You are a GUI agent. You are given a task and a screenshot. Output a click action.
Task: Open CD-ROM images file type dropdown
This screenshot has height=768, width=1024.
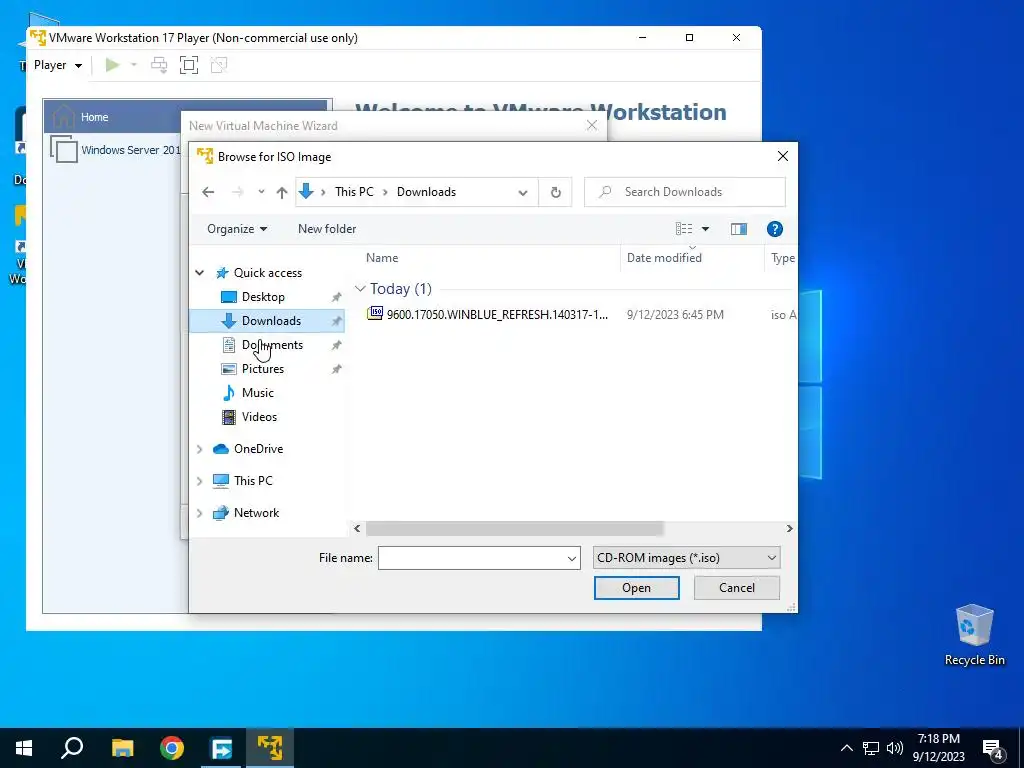point(686,558)
